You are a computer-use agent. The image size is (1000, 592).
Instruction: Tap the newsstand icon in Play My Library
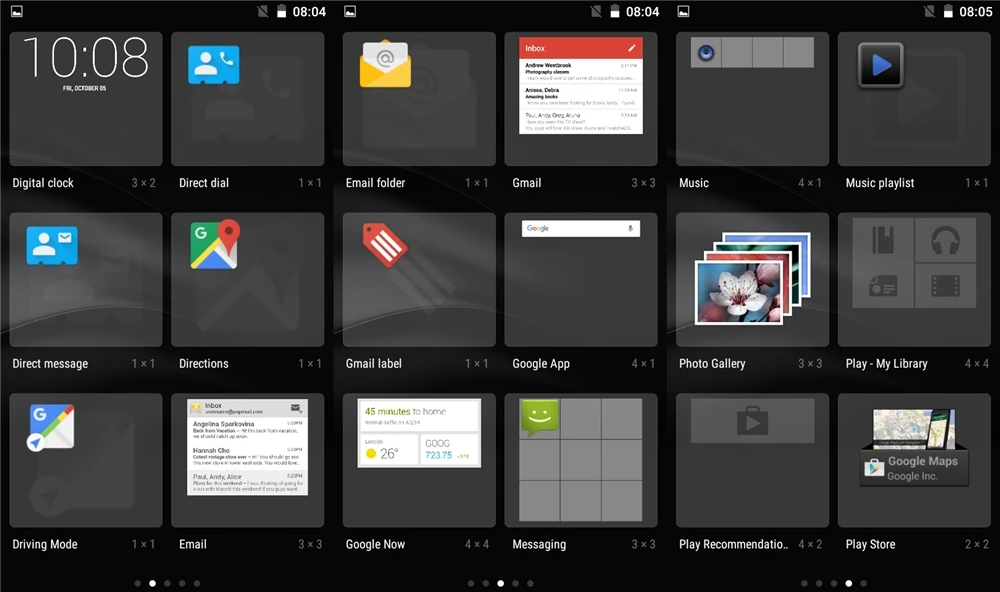coord(883,286)
